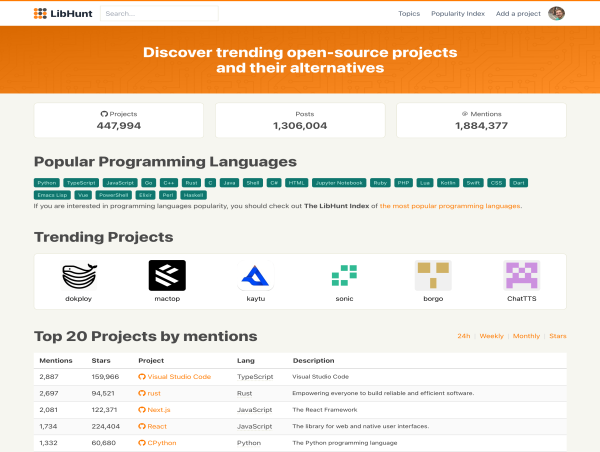Open the Popularity Index page
This screenshot has width=600, height=452.
tap(458, 13)
